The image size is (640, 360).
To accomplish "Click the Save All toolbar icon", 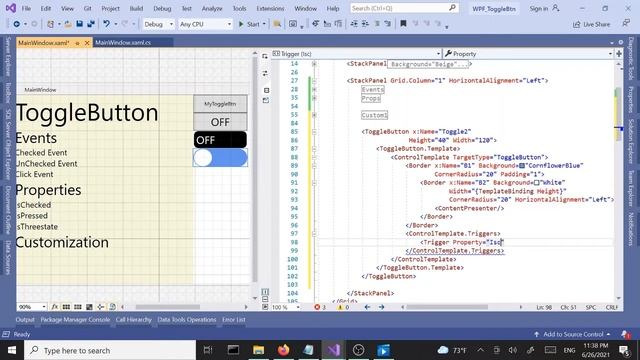I will pos(91,24).
